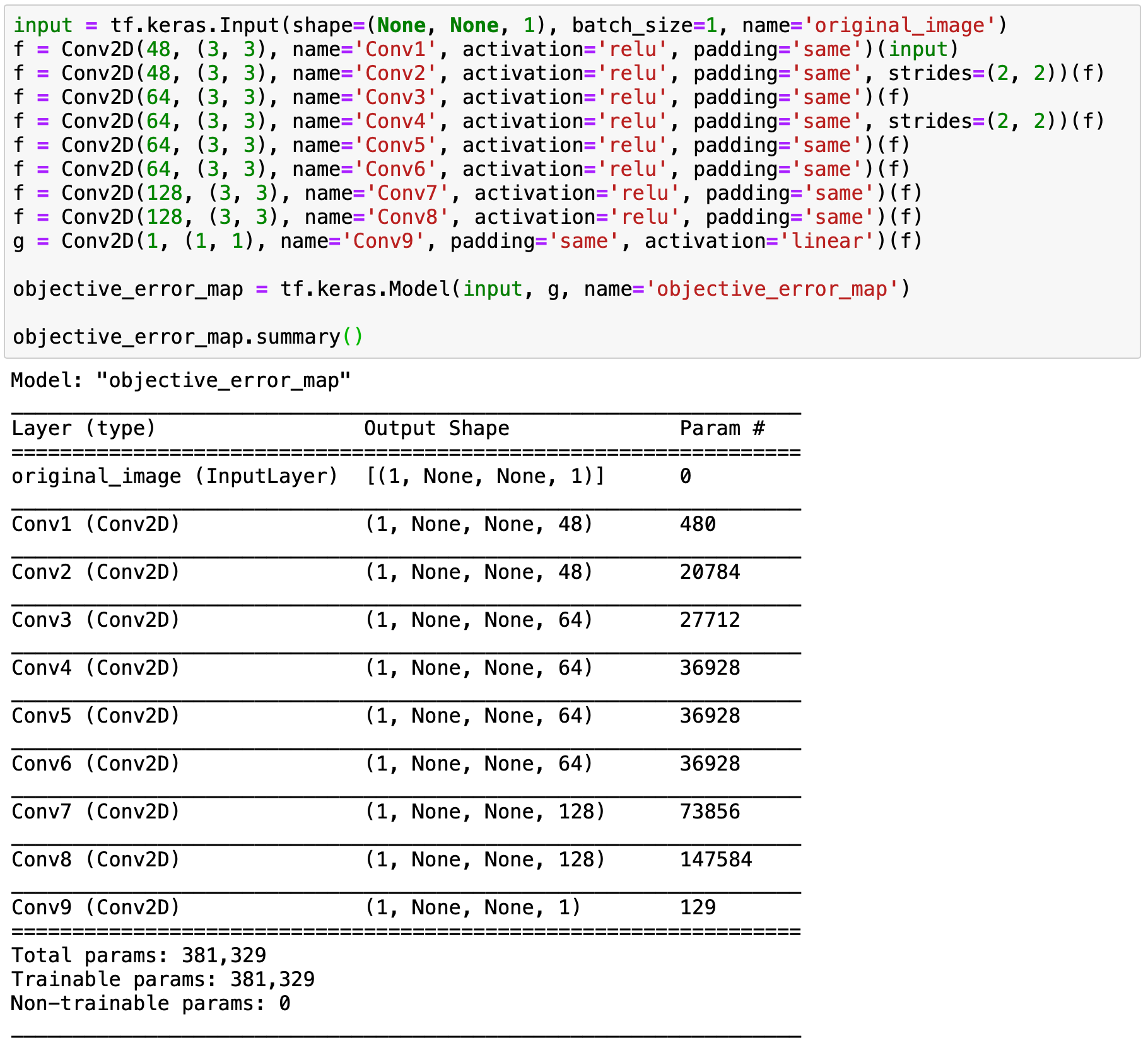Click the Layer (type) column header
Screen dimensions: 1148x1048
point(82,428)
